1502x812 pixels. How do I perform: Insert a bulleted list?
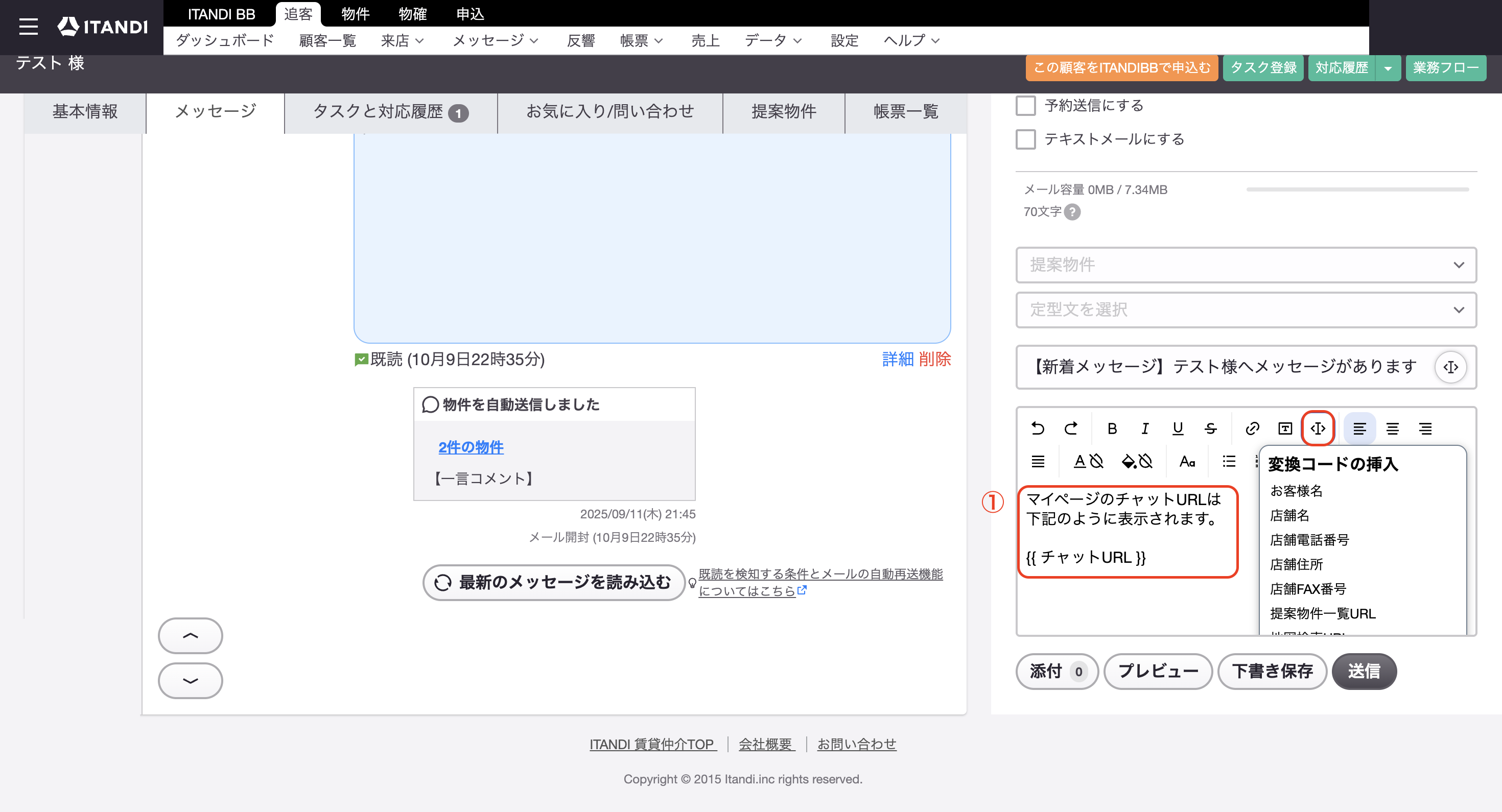coord(1229,462)
